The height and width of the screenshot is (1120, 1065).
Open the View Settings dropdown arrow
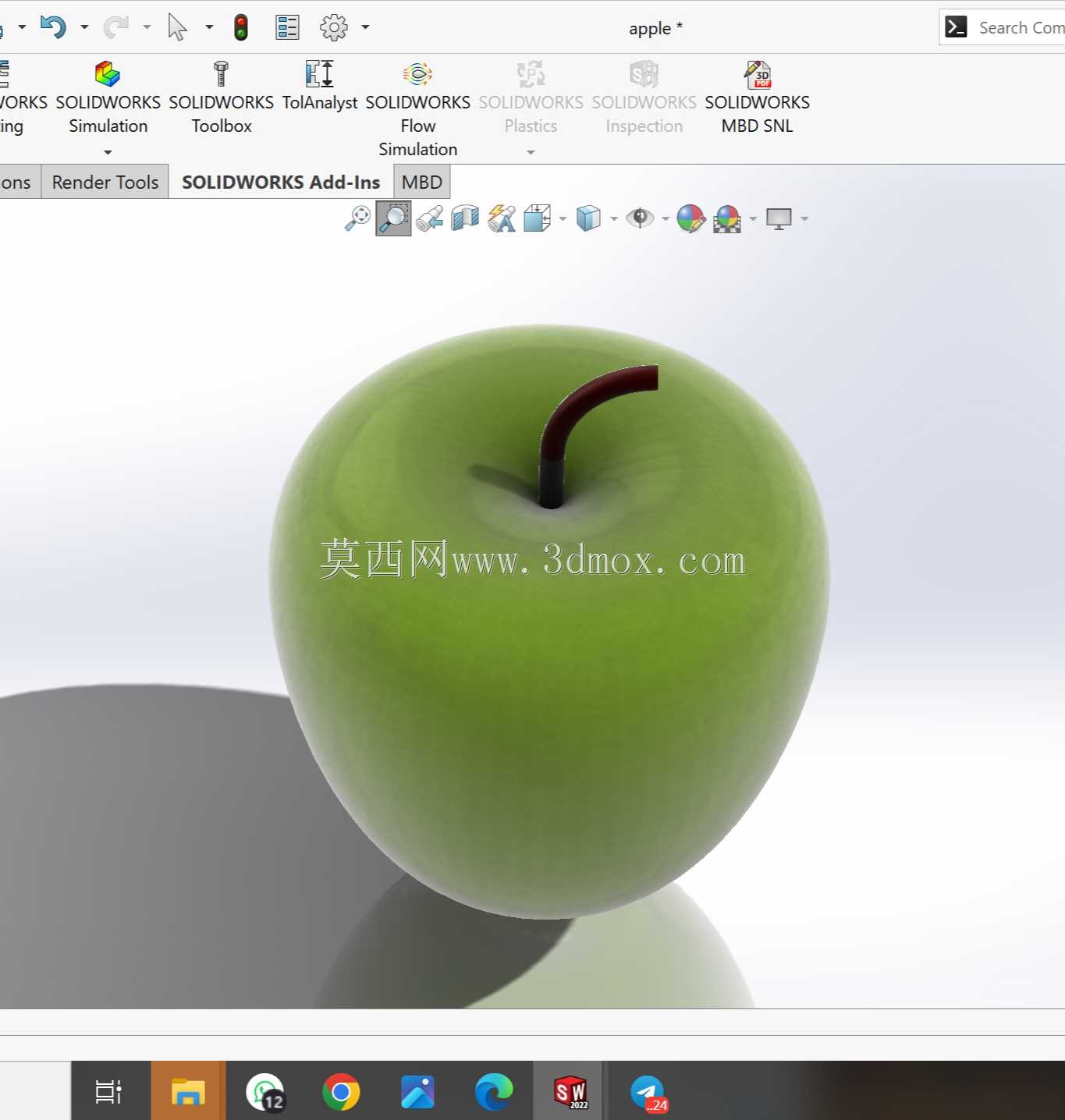tap(804, 219)
